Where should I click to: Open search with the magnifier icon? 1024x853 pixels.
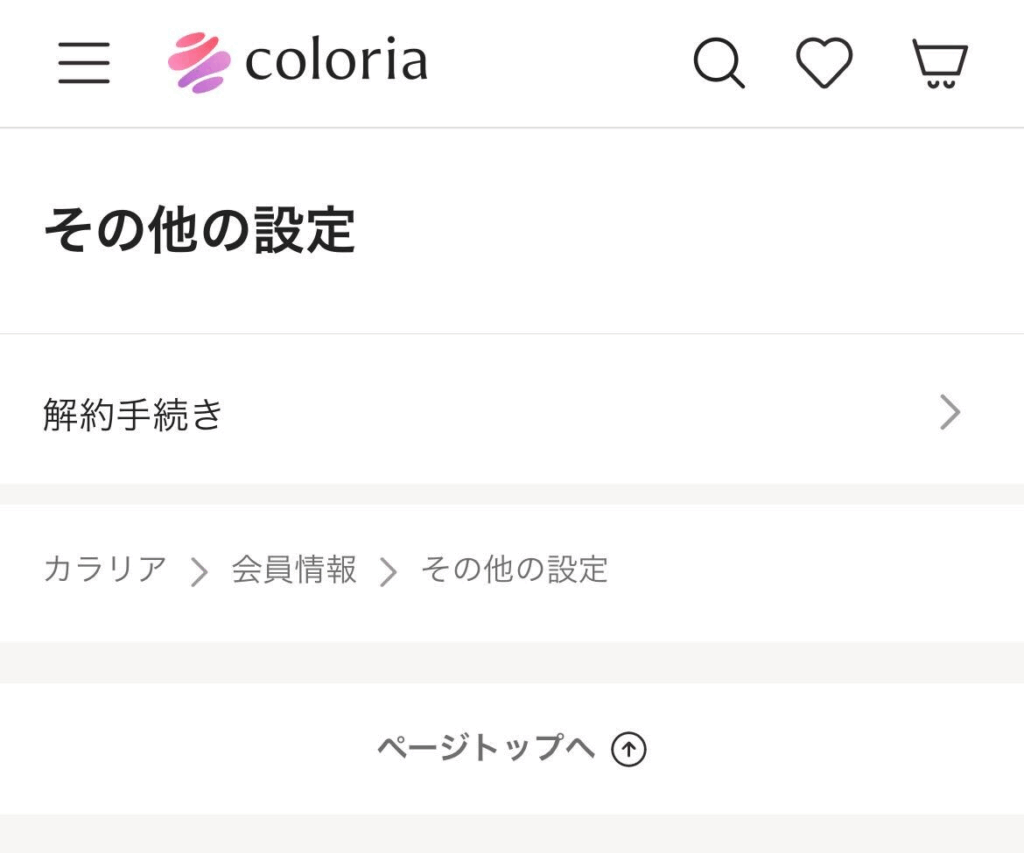click(719, 64)
